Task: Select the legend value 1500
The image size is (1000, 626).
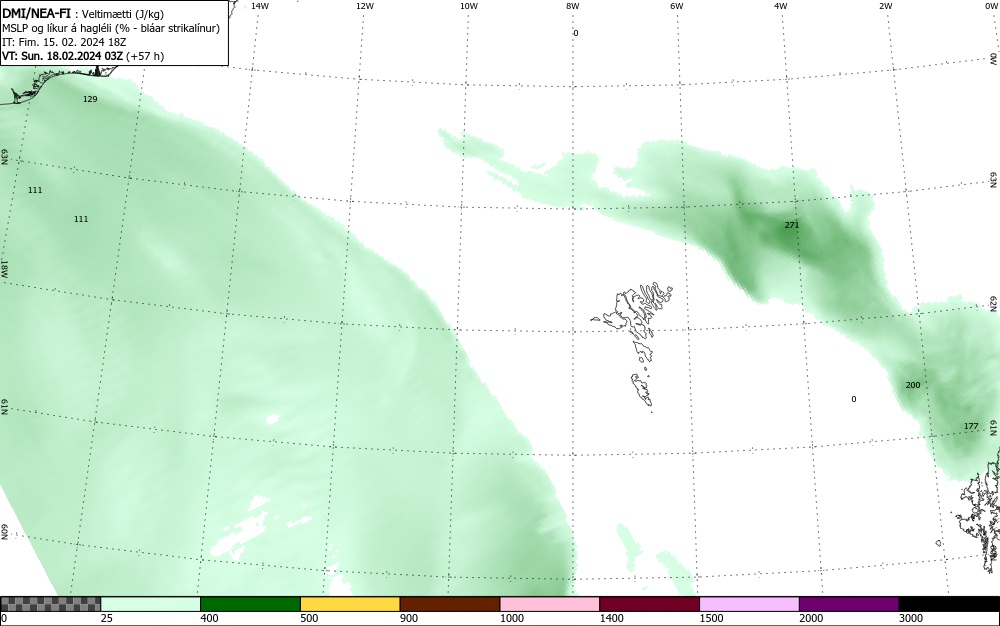Action: point(711,618)
